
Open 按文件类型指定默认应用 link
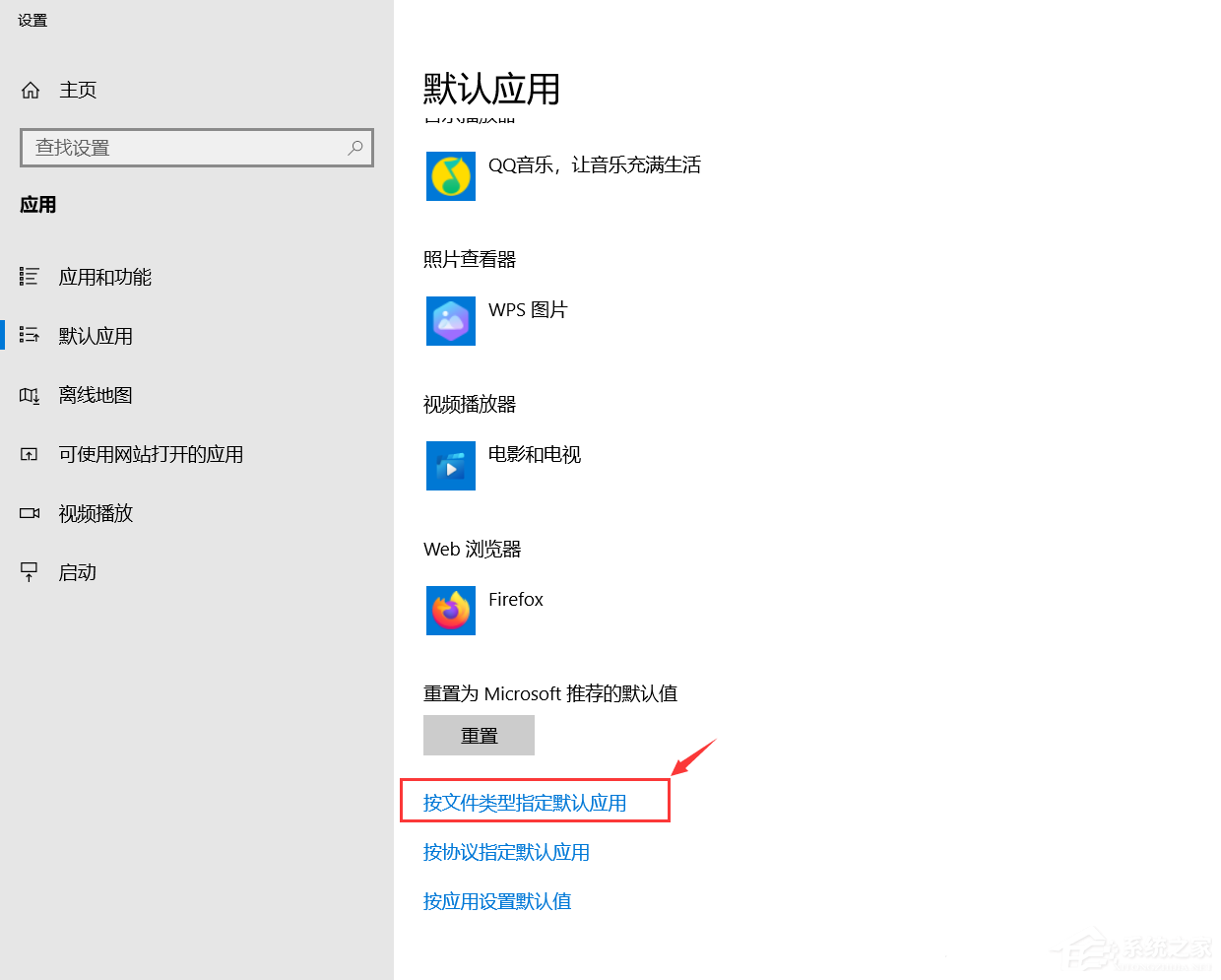point(525,803)
